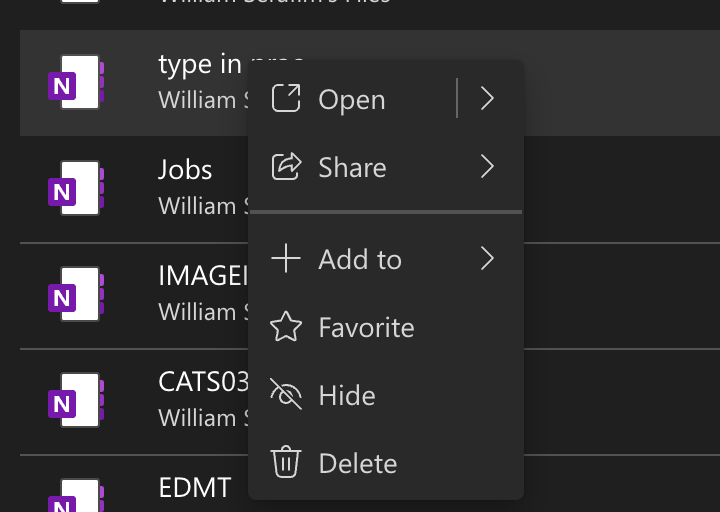
Task: Select Delete in the context menu
Action: (x=386, y=462)
